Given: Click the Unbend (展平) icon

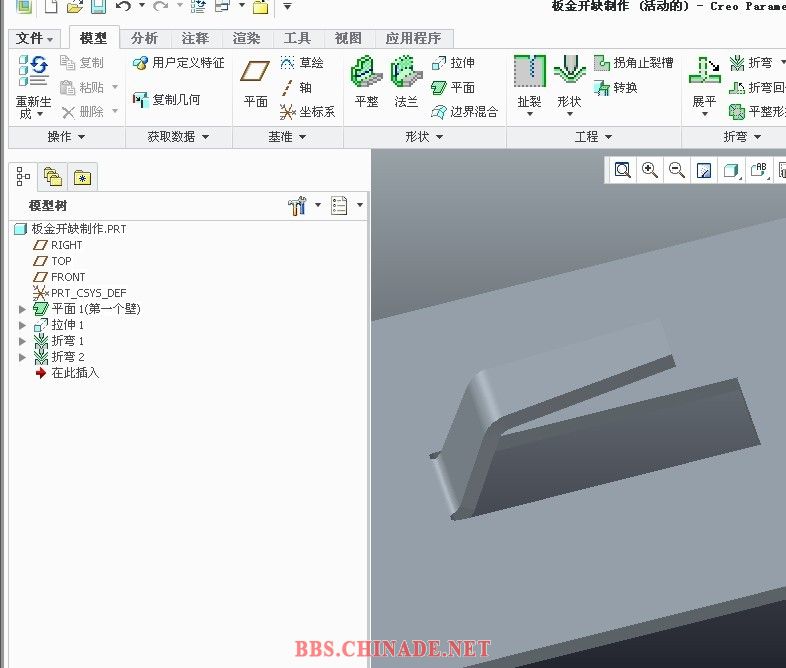Looking at the screenshot, I should pos(704,73).
